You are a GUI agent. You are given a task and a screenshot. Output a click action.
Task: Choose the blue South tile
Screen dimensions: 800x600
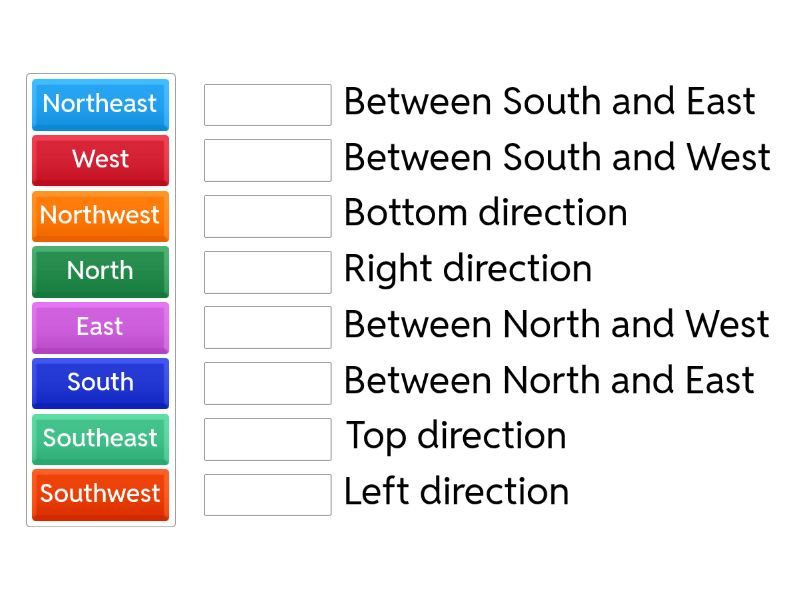point(100,383)
